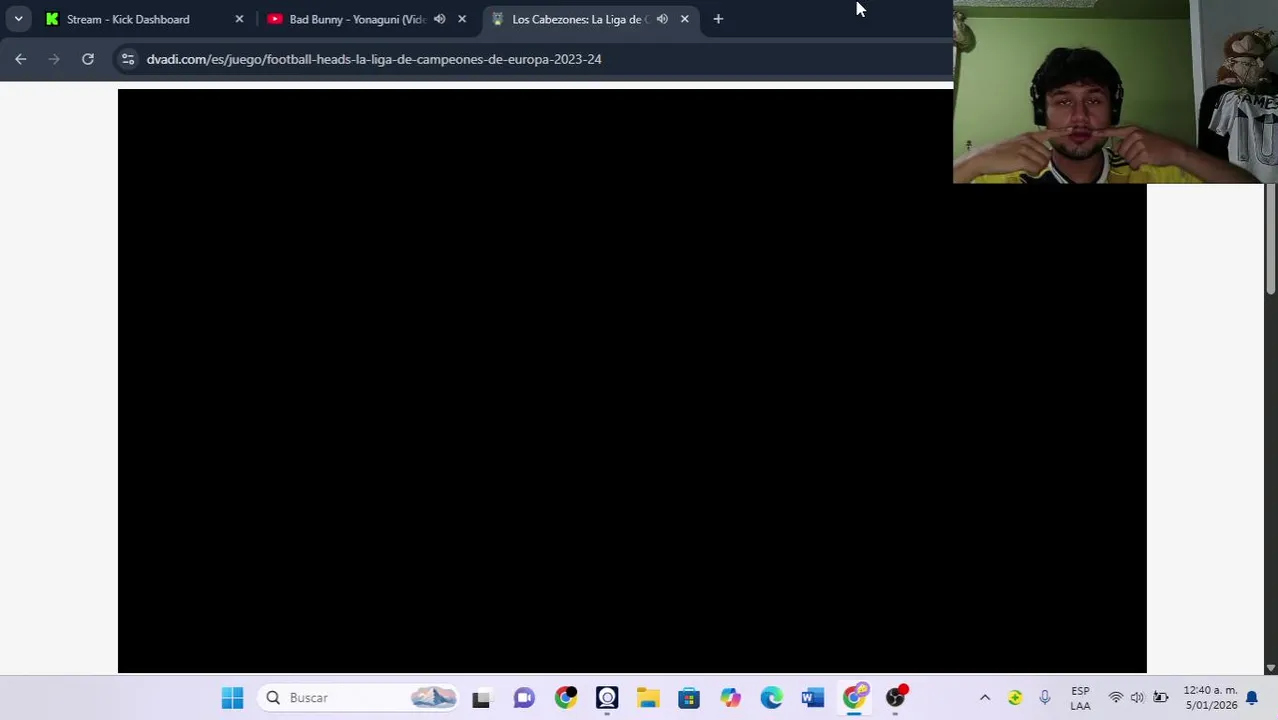This screenshot has width=1278, height=720.
Task: Click the battery icon in the system tray
Action: click(1160, 698)
